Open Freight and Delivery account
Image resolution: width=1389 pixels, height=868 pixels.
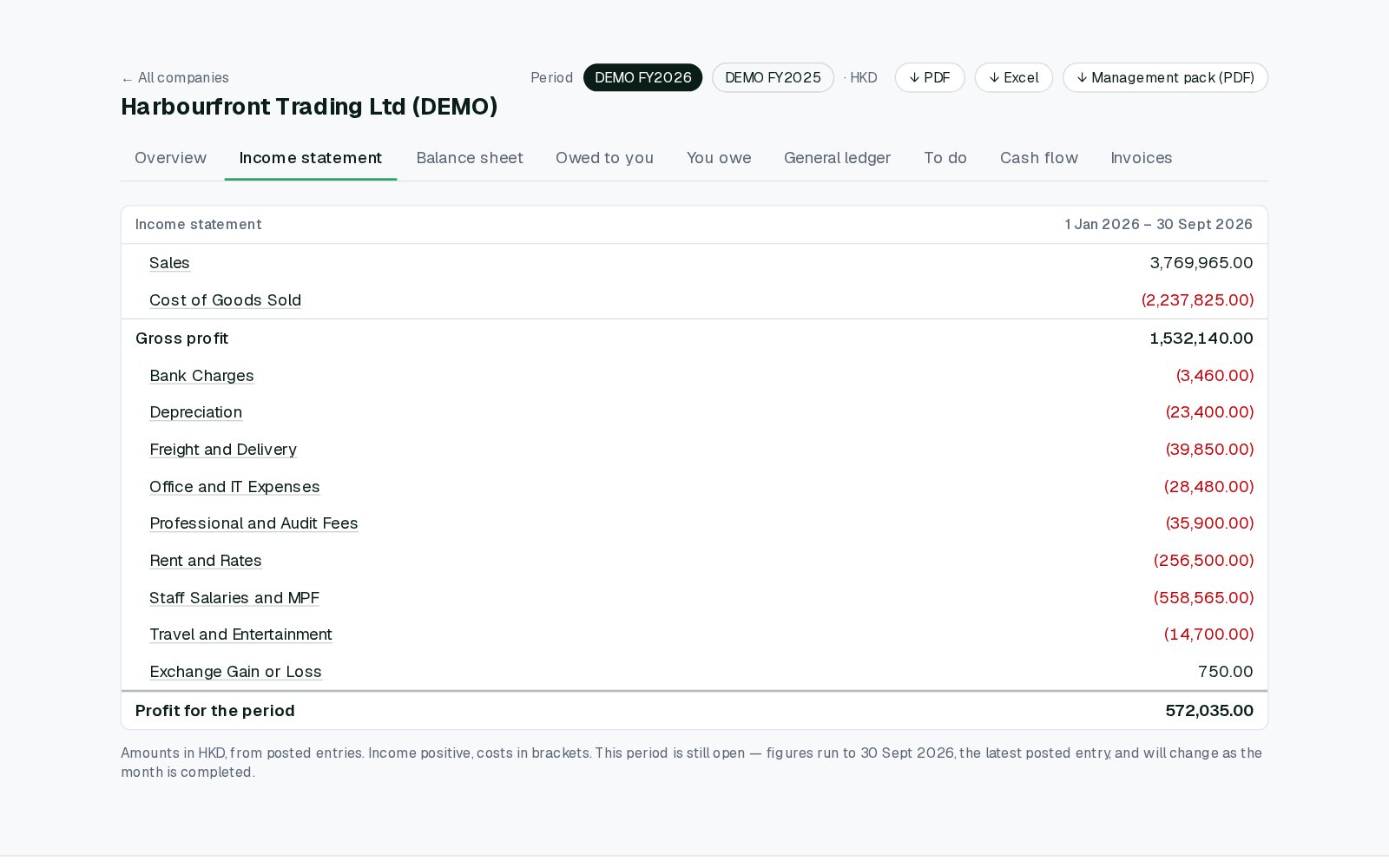(x=223, y=450)
